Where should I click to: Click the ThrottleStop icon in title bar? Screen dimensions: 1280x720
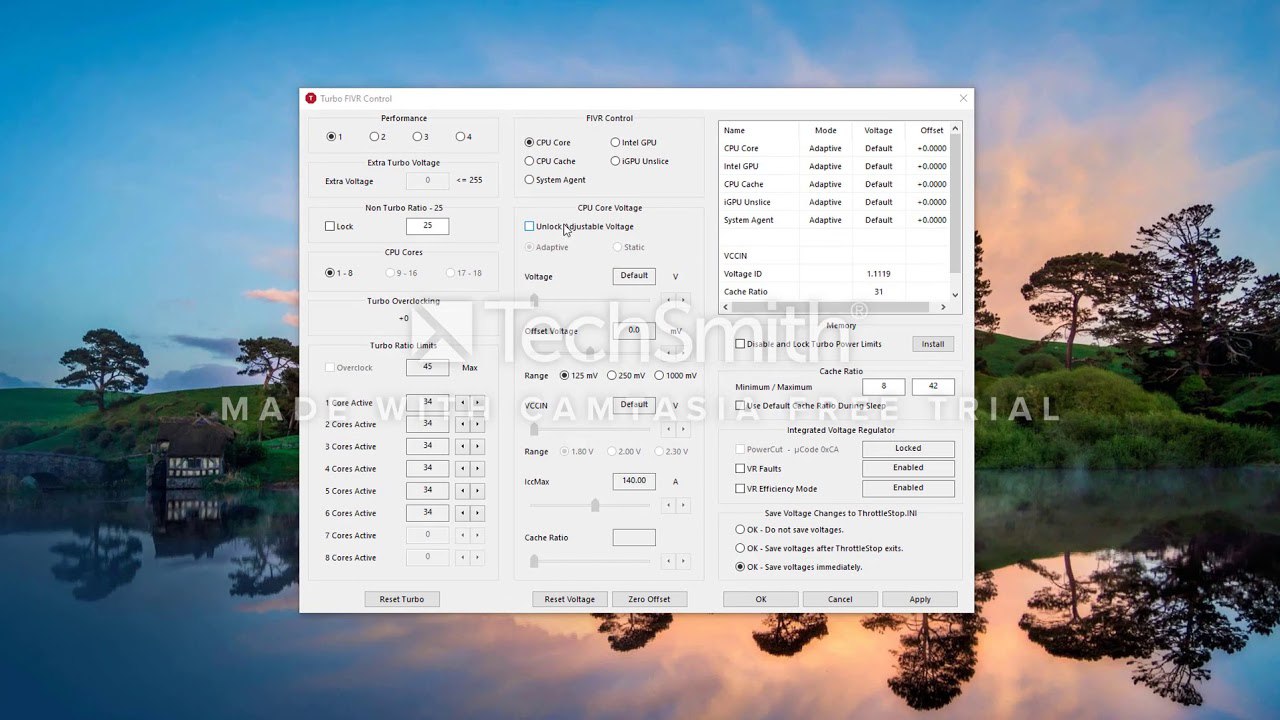click(311, 98)
